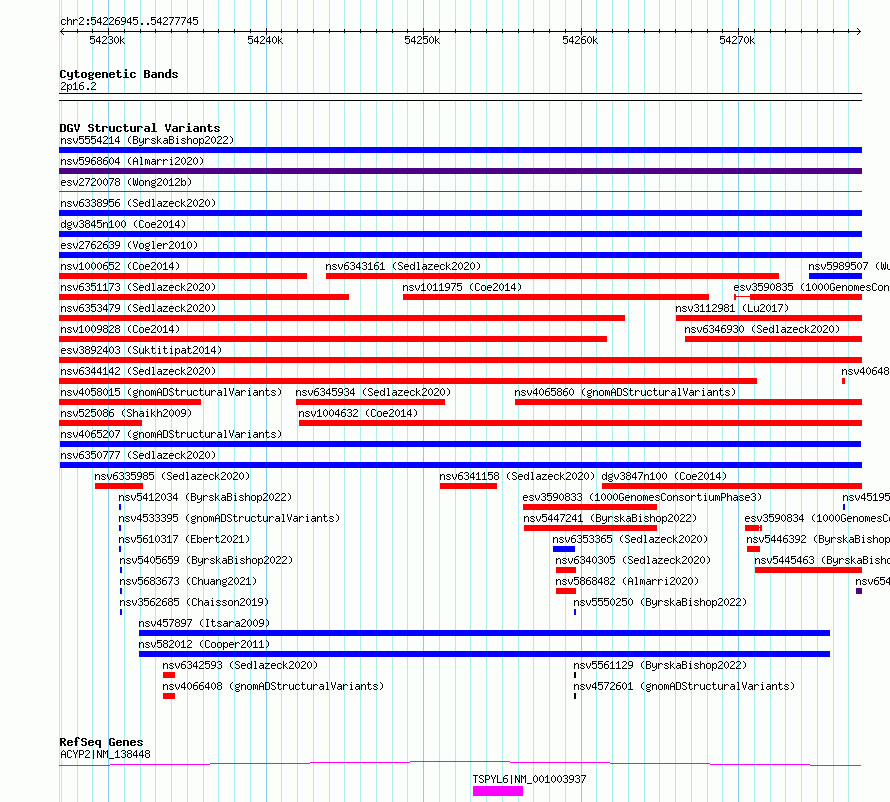This screenshot has width=890, height=802.
Task: Select nsv5610317 (Ebert2021) label
Action: [x=184, y=539]
